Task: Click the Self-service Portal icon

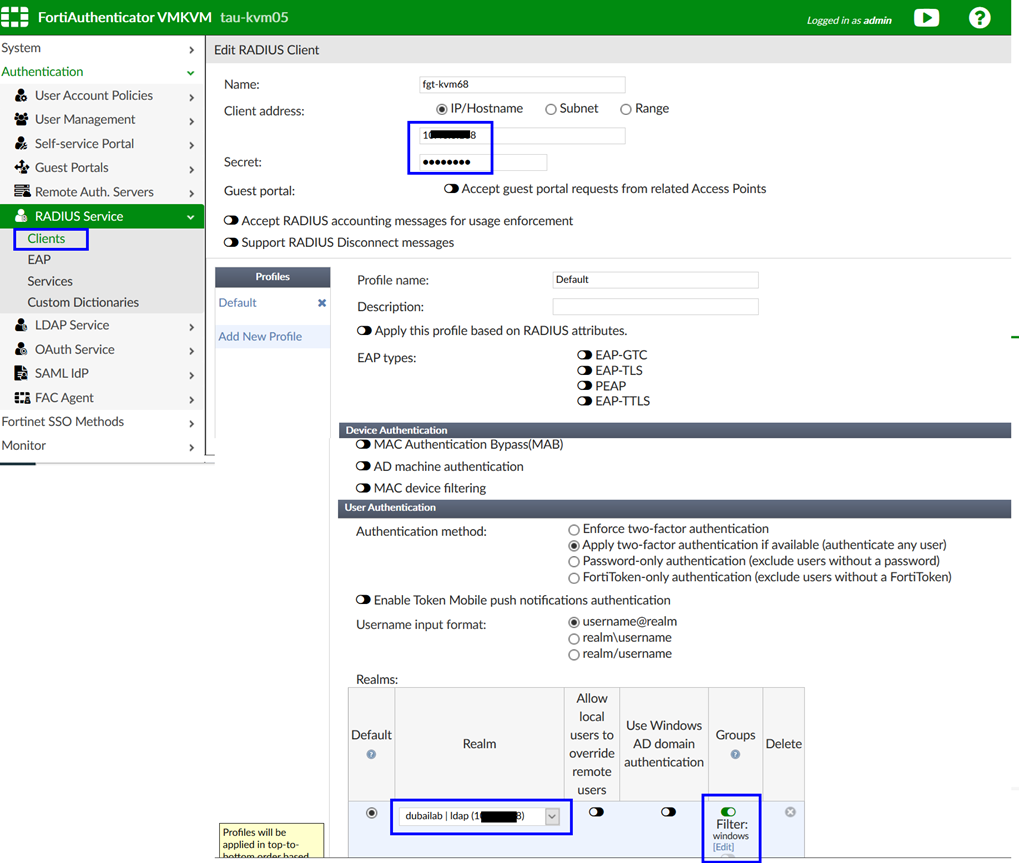Action: coord(21,144)
